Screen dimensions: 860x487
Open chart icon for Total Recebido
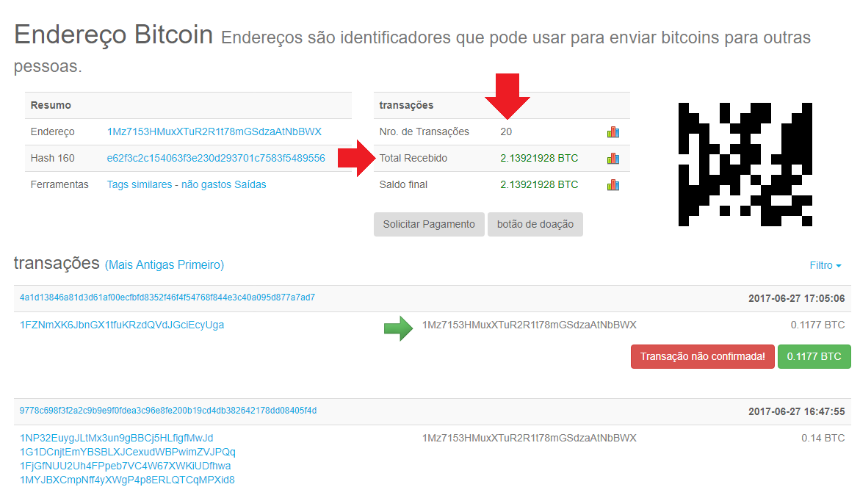tap(613, 158)
